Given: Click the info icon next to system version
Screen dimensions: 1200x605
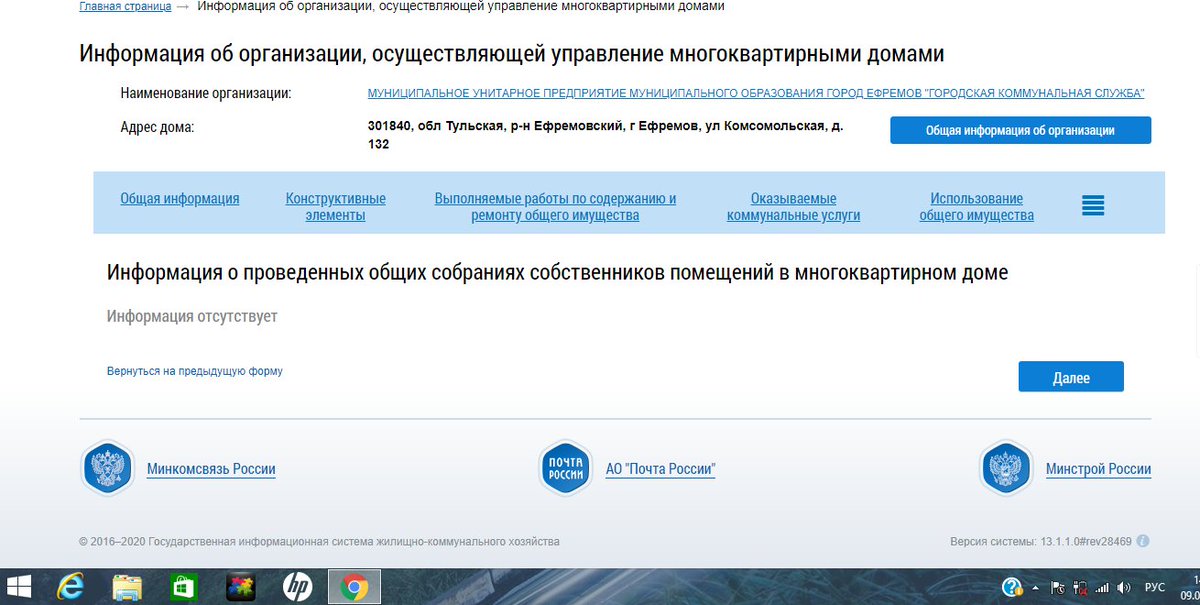Looking at the screenshot, I should 1143,541.
